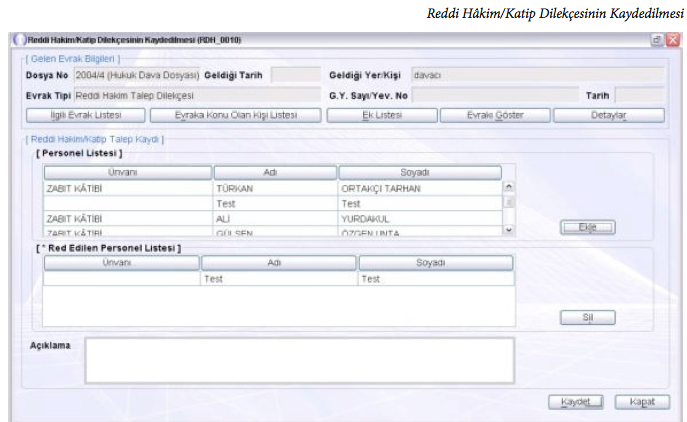Click the application icon in the title bar
The width and height of the screenshot is (687, 422).
pos(16,40)
